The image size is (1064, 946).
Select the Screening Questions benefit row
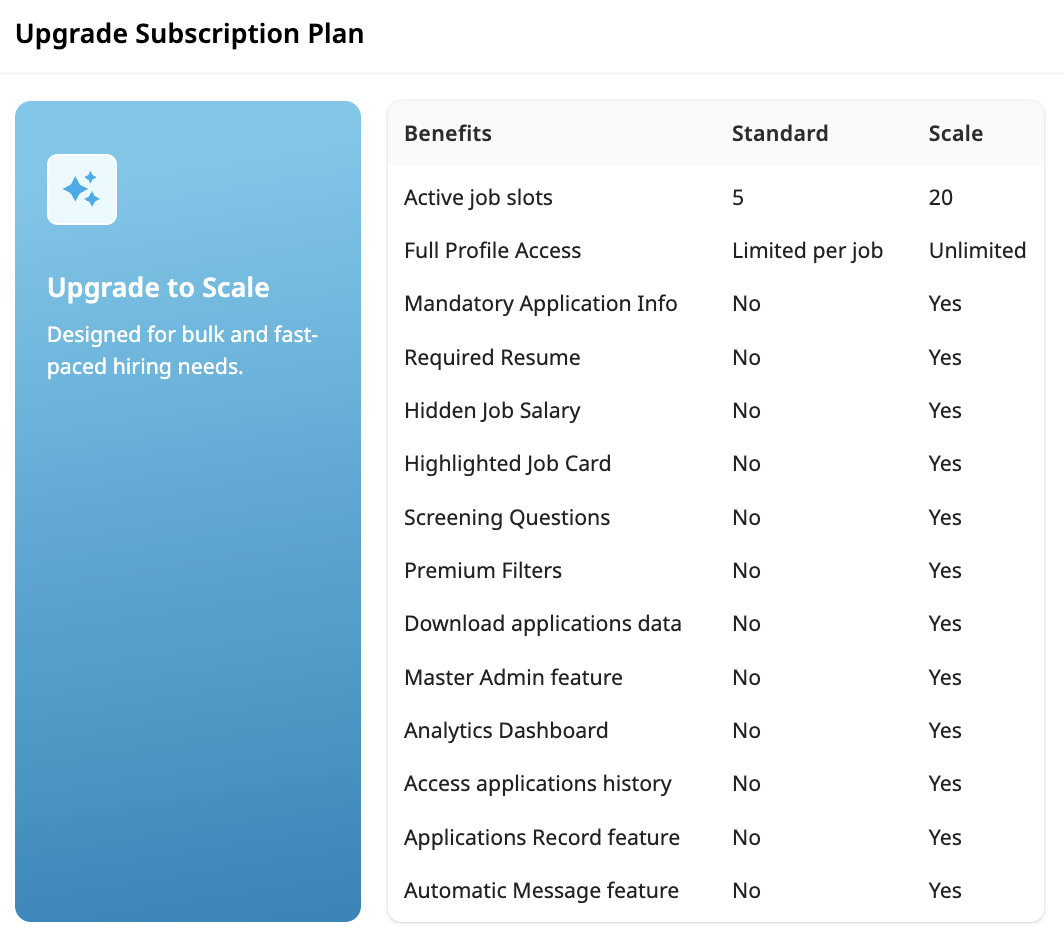506,518
